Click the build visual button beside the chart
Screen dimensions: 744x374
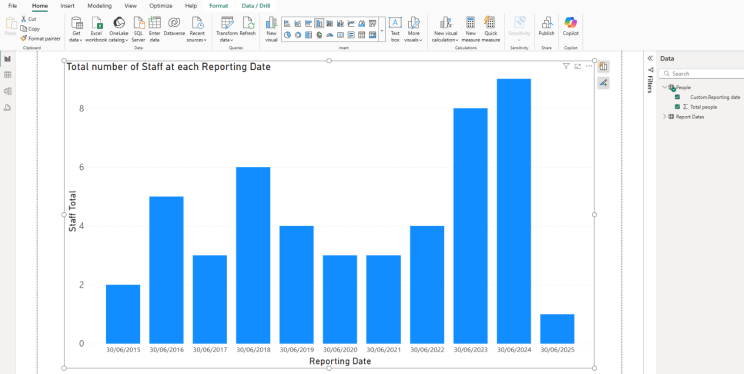tap(603, 66)
